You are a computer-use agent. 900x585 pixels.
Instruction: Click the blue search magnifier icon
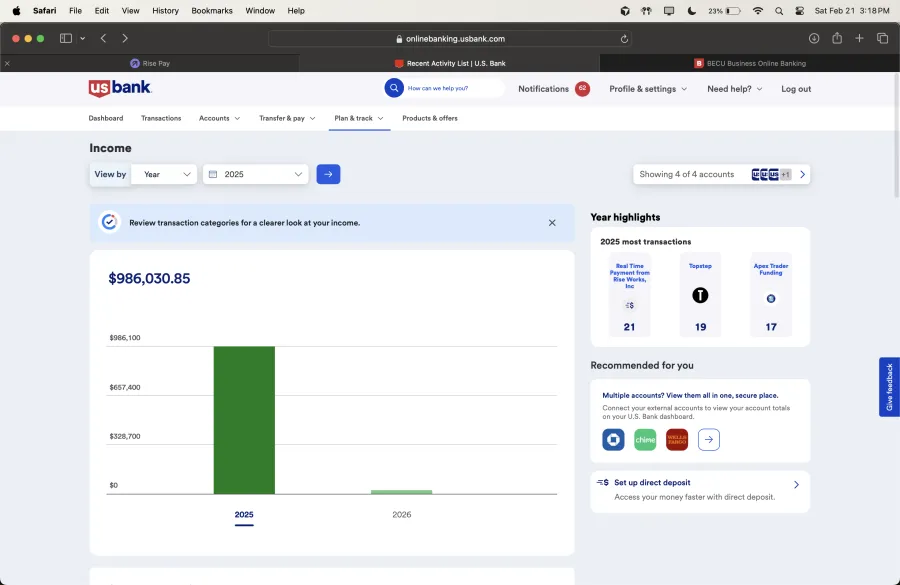click(394, 88)
